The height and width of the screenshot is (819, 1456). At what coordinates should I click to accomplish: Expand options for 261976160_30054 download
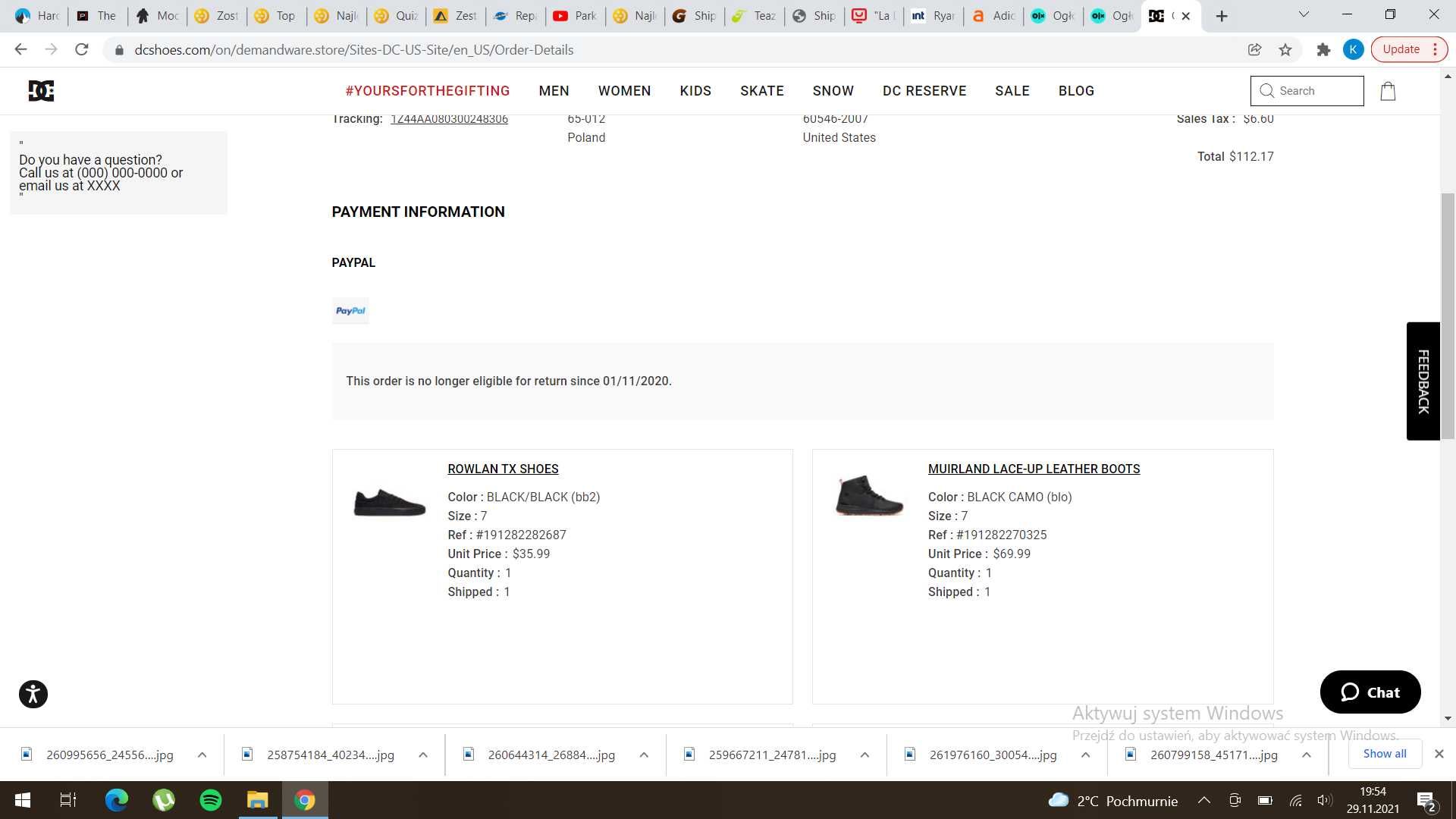(1085, 755)
